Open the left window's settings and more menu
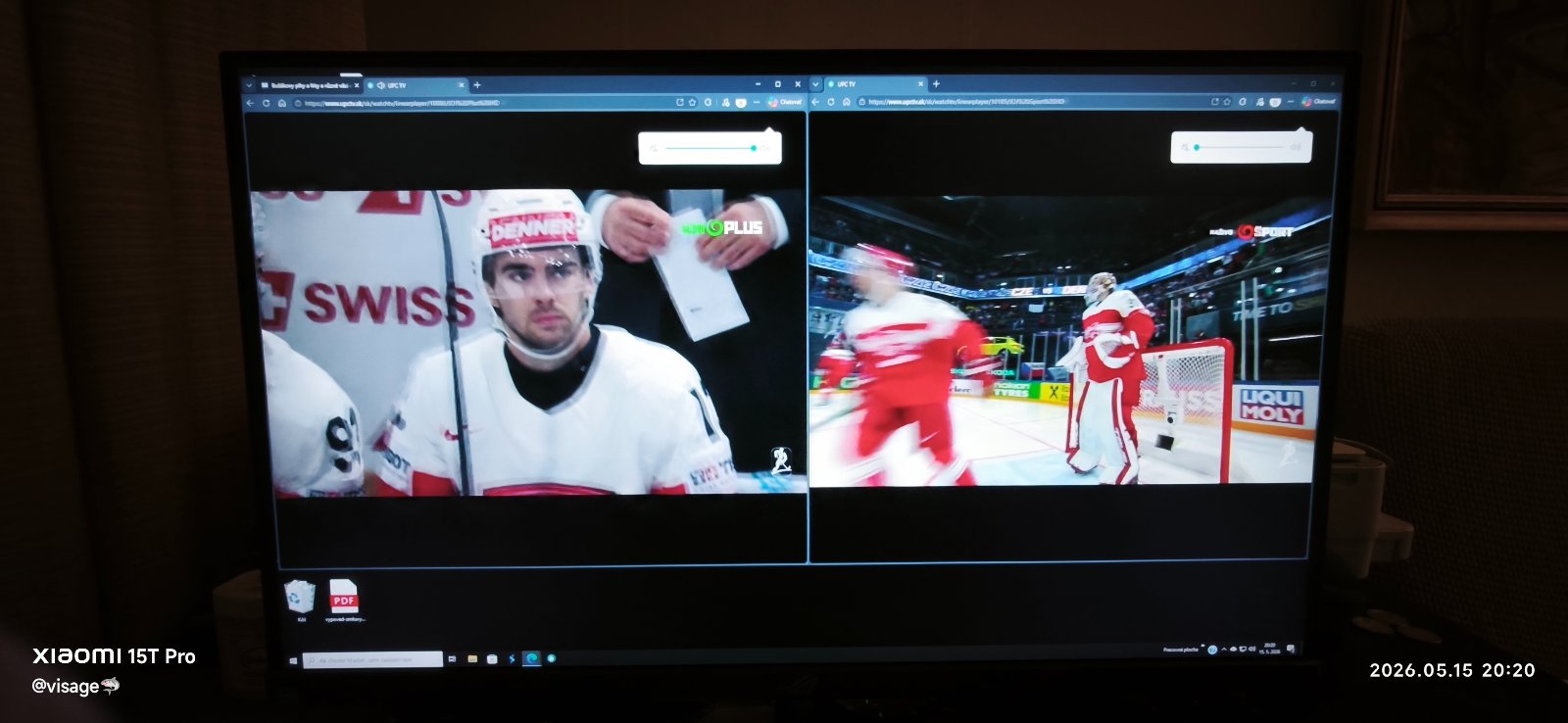1568x723 pixels. [x=757, y=102]
